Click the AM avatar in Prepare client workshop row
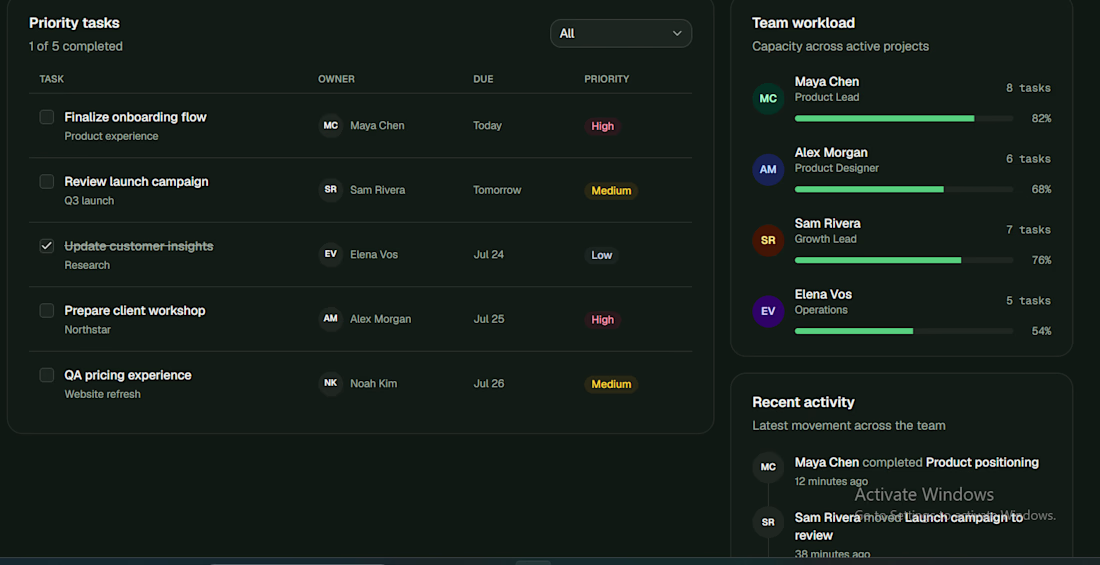This screenshot has height=565, width=1100. [330, 319]
